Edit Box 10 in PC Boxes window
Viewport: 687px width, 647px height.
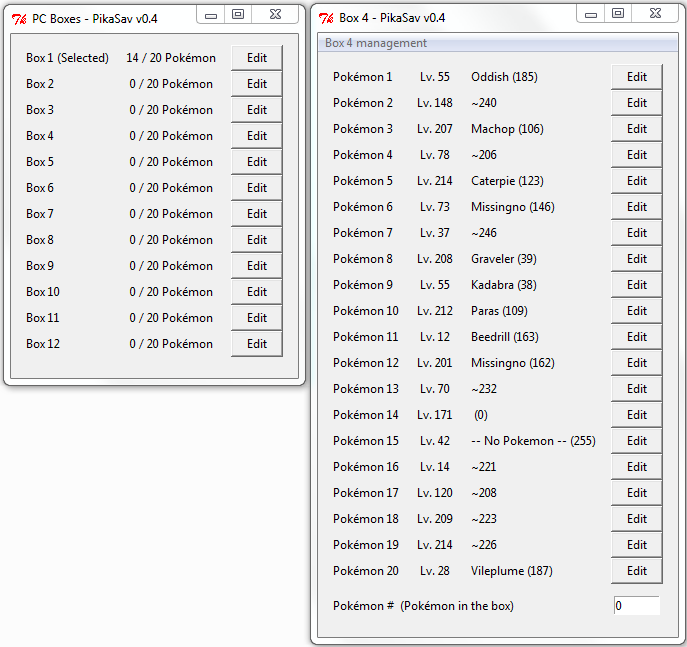pyautogui.click(x=257, y=292)
